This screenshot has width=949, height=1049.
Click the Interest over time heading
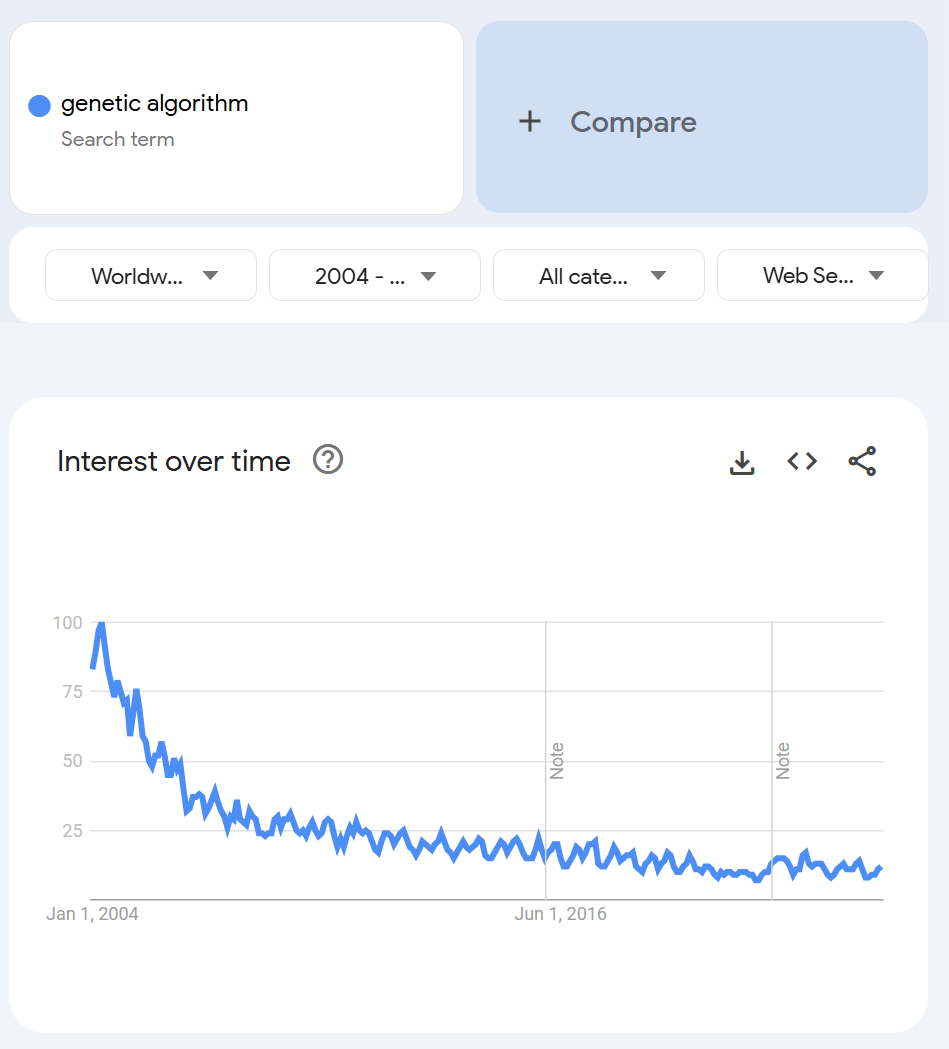(174, 462)
